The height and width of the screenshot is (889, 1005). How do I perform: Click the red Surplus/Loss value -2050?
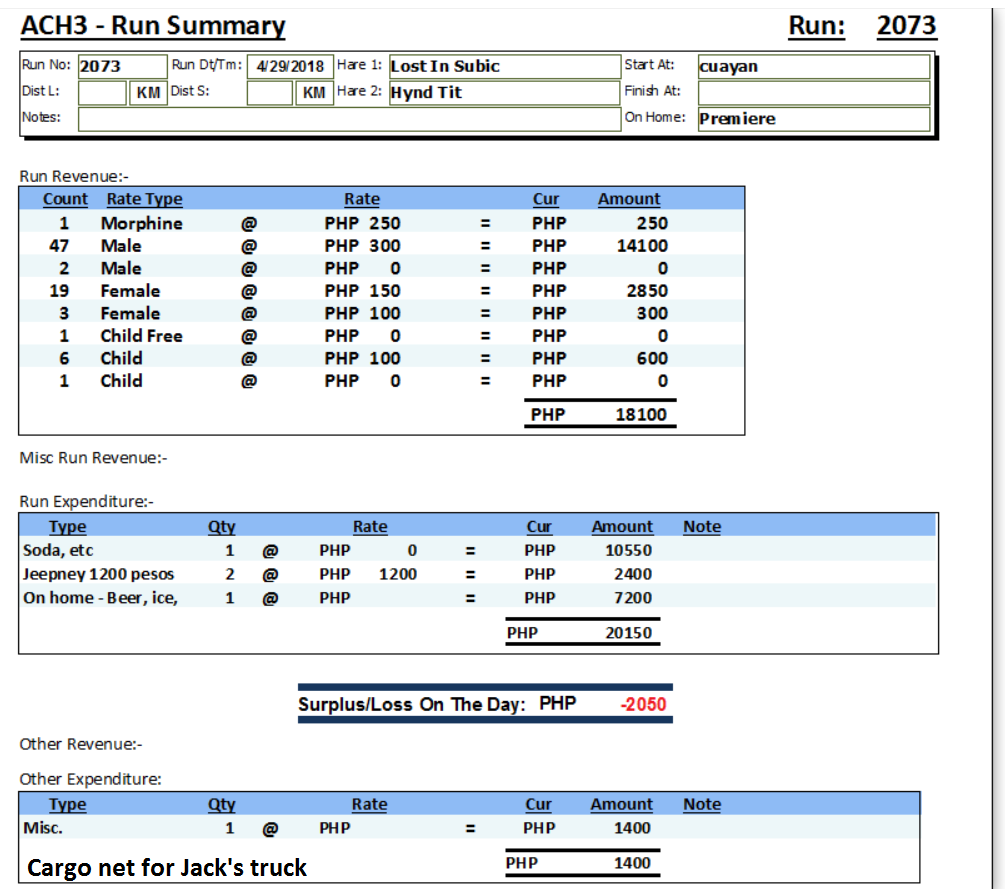643,704
